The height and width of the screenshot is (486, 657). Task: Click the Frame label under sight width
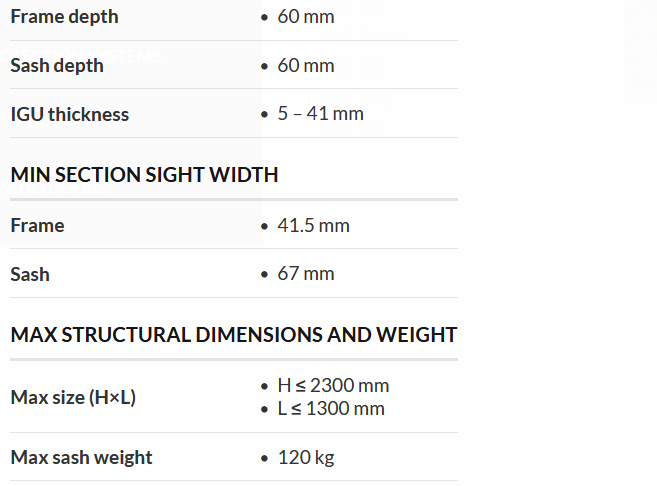(37, 225)
